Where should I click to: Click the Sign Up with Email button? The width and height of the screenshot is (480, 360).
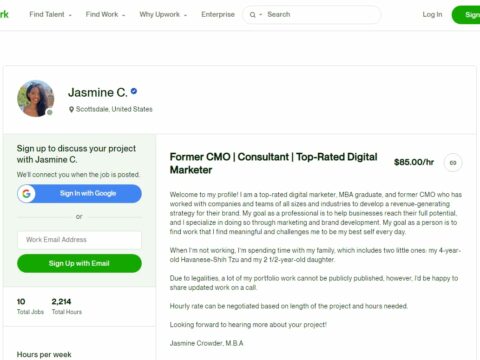tap(79, 263)
